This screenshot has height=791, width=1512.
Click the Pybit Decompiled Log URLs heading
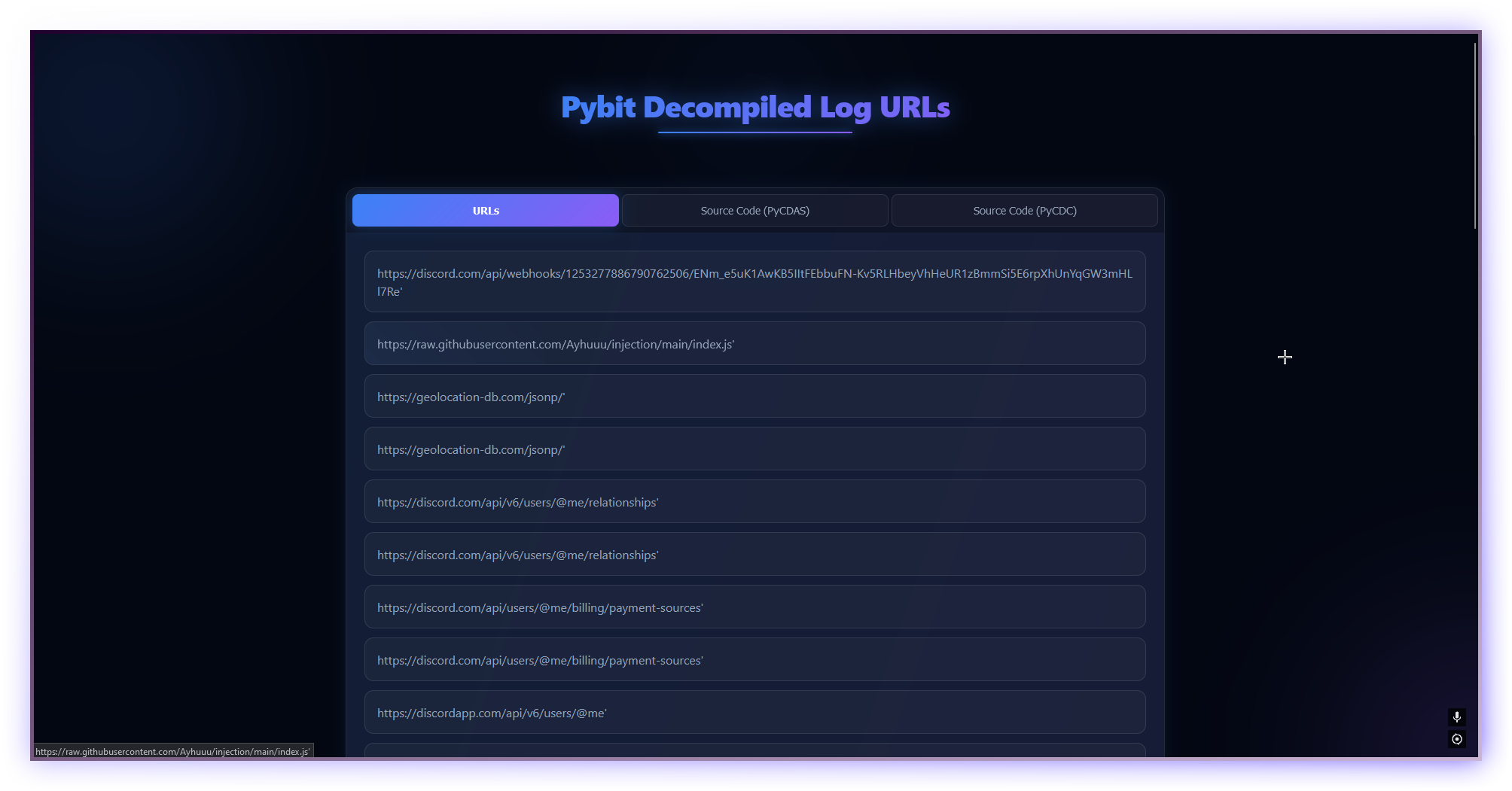(755, 108)
